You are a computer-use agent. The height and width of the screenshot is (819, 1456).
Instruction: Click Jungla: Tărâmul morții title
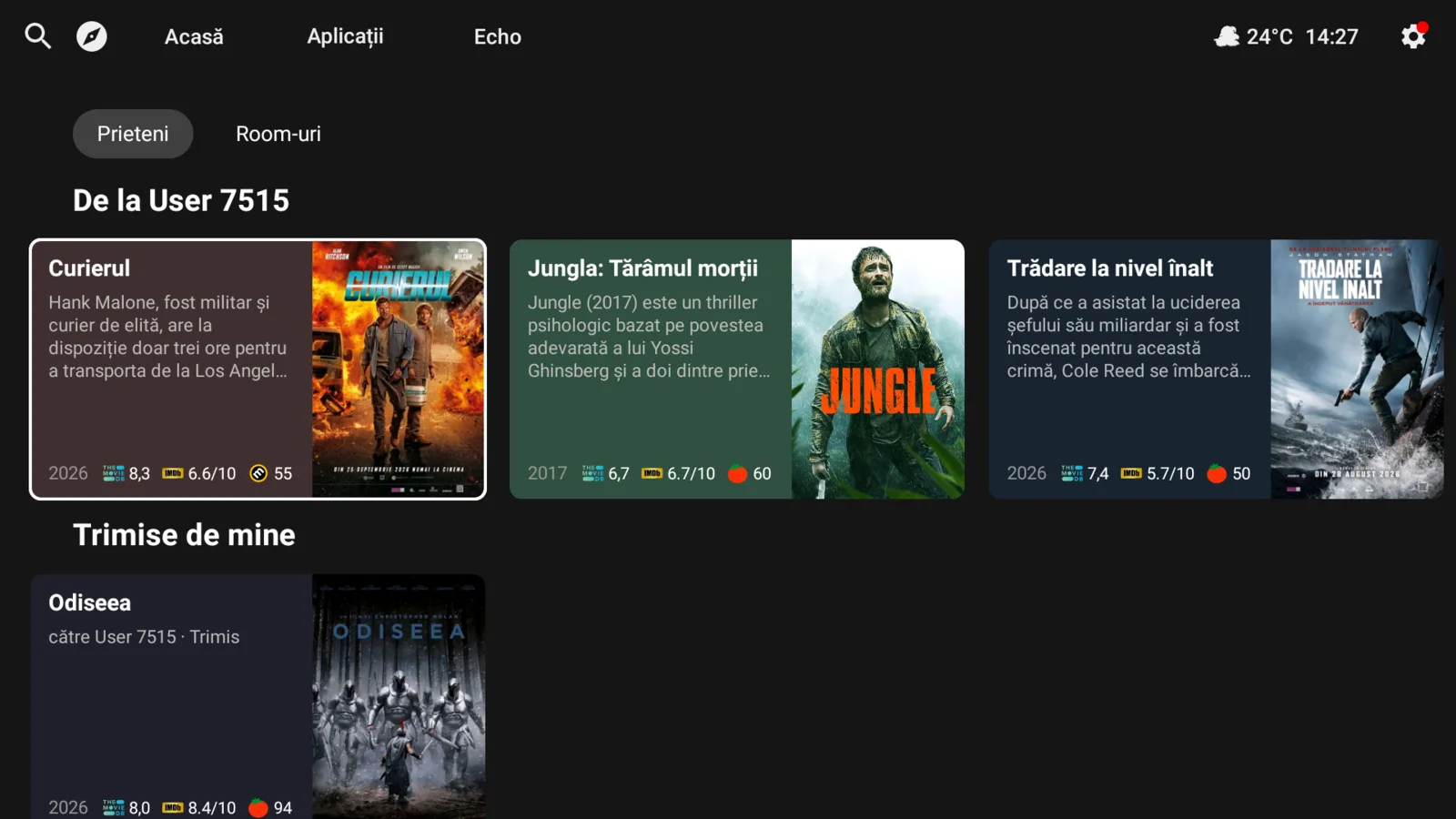[x=642, y=268]
